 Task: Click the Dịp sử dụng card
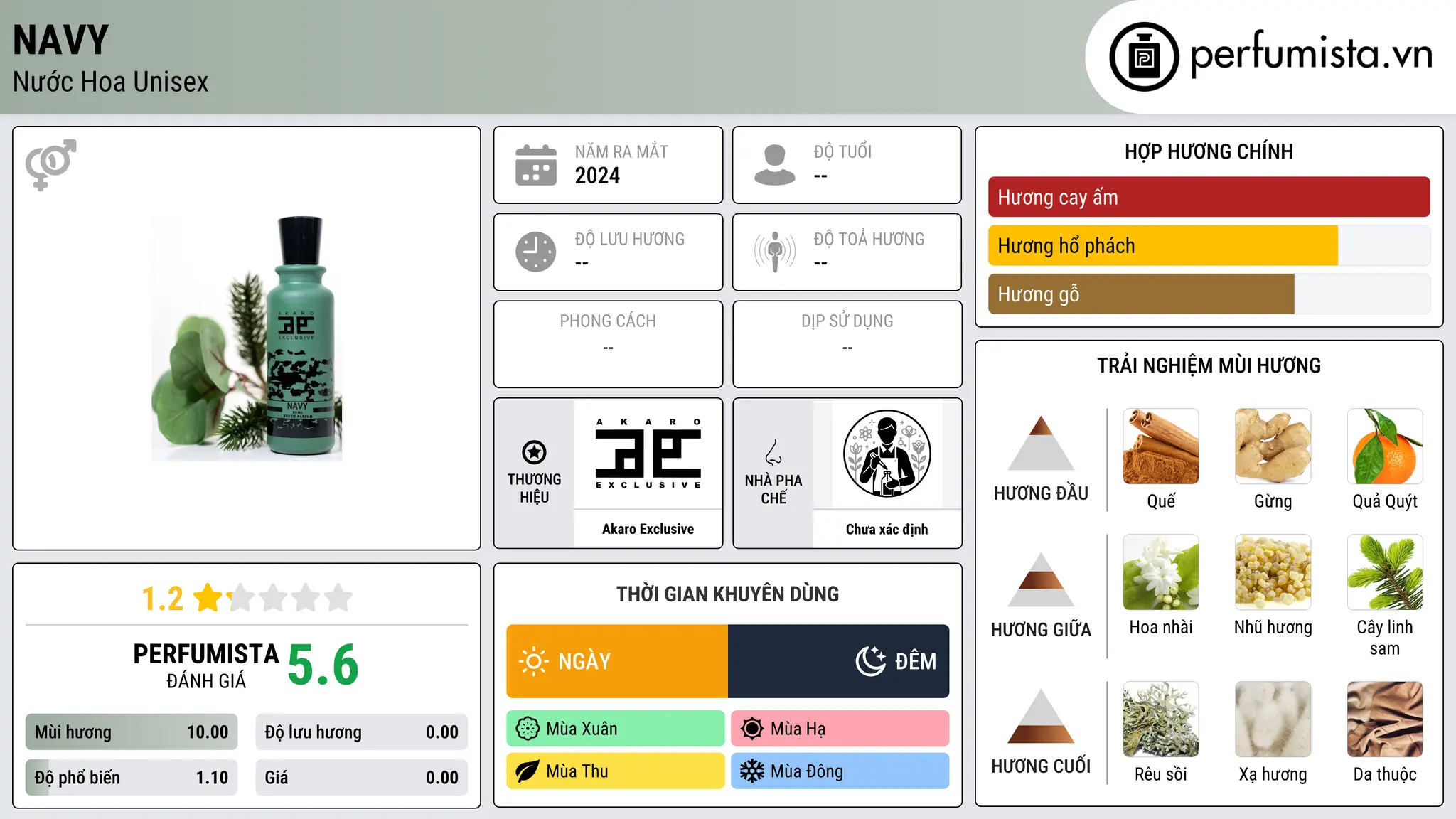847,344
